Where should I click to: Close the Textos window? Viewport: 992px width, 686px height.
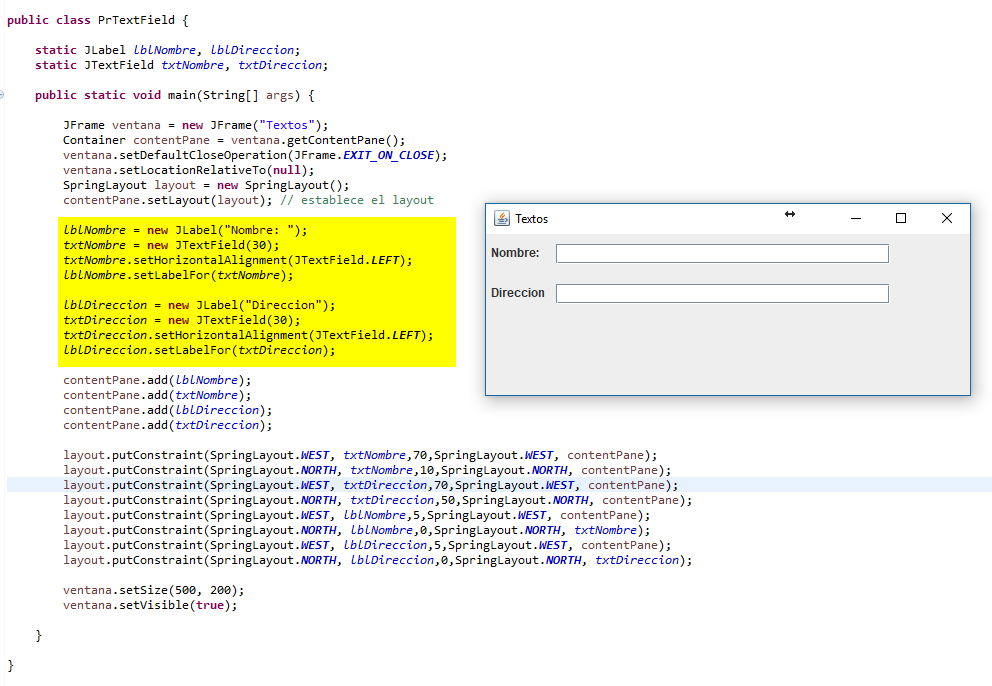(947, 218)
